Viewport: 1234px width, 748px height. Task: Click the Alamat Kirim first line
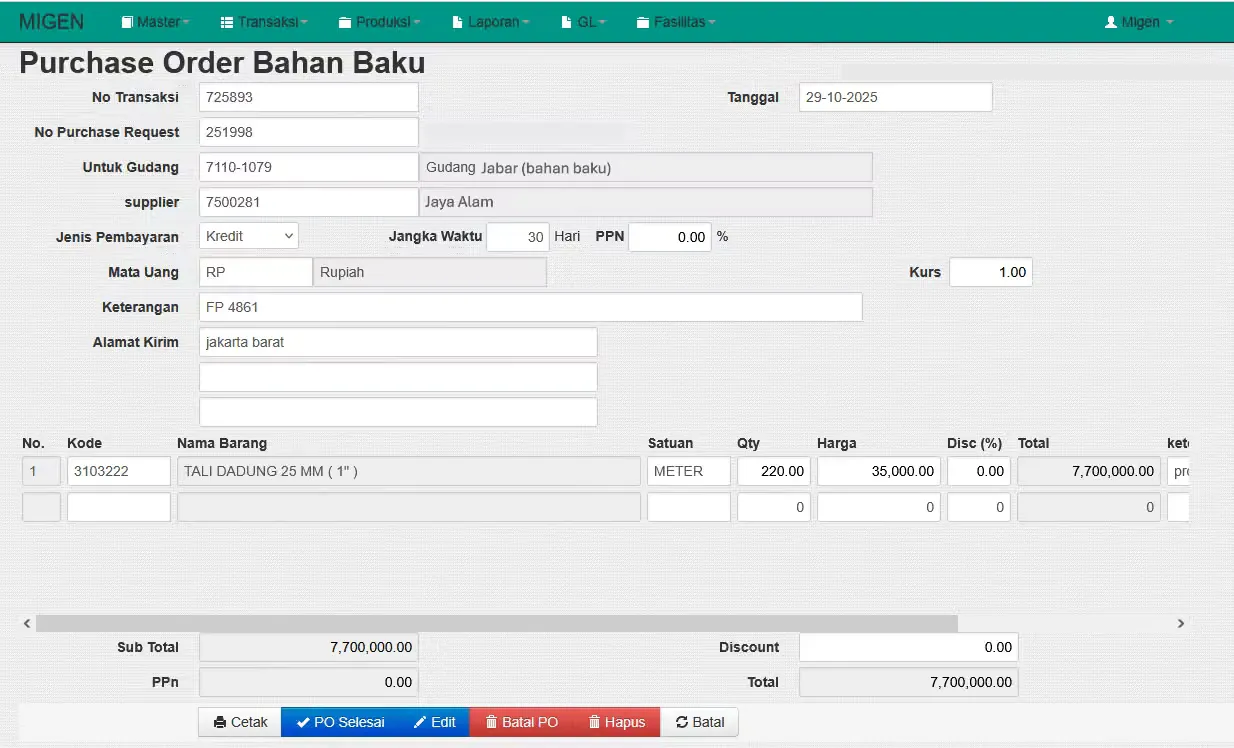click(398, 342)
